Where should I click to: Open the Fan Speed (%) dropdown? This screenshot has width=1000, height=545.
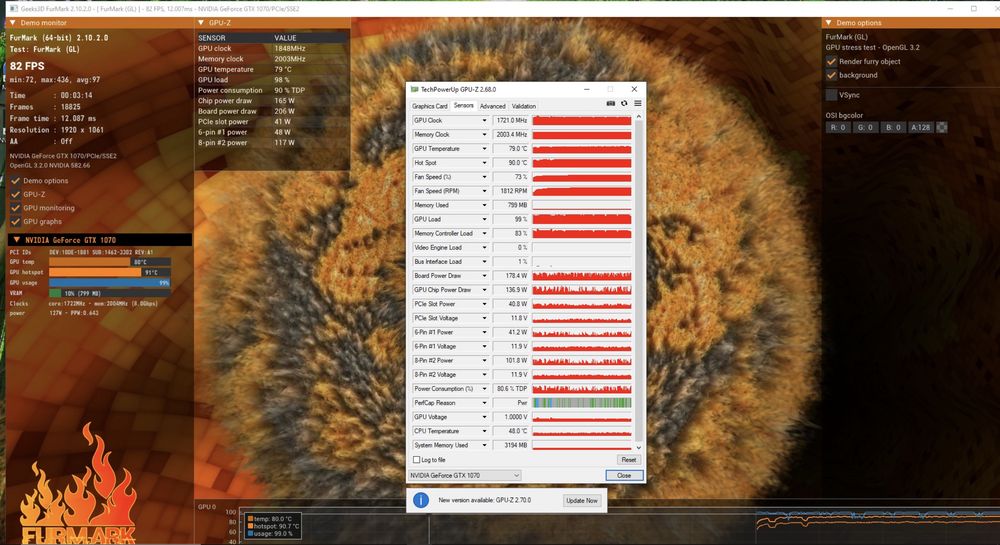coord(484,177)
